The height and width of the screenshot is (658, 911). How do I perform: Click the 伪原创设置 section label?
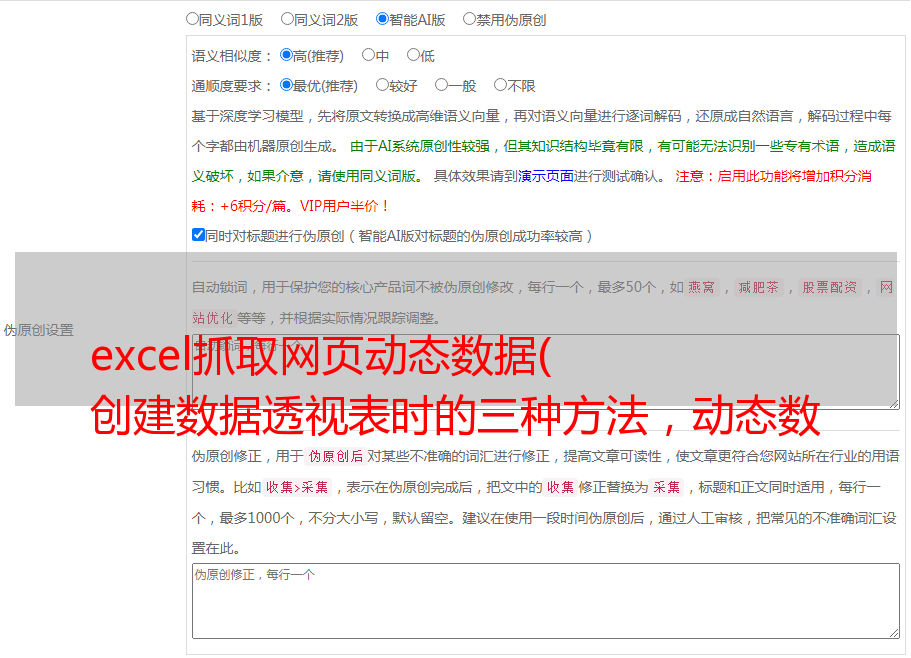(x=39, y=330)
